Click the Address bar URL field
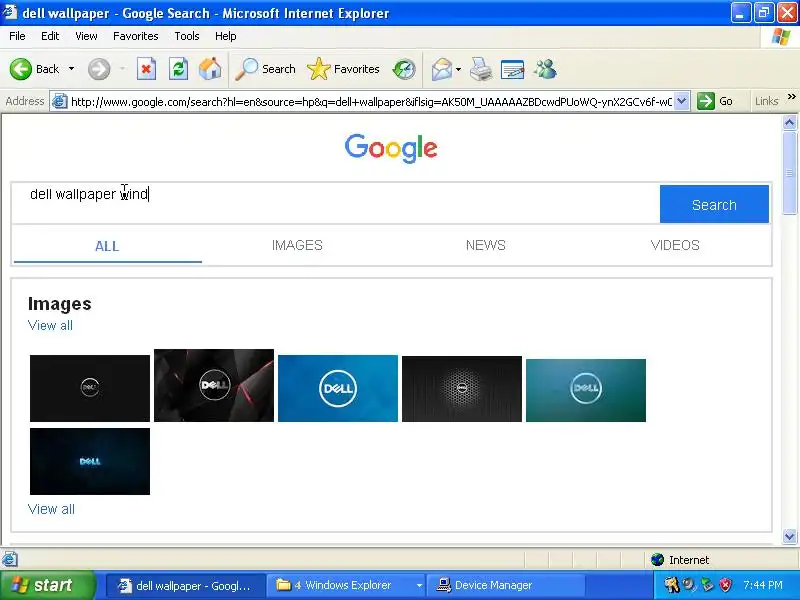The image size is (800, 600). coord(371,102)
